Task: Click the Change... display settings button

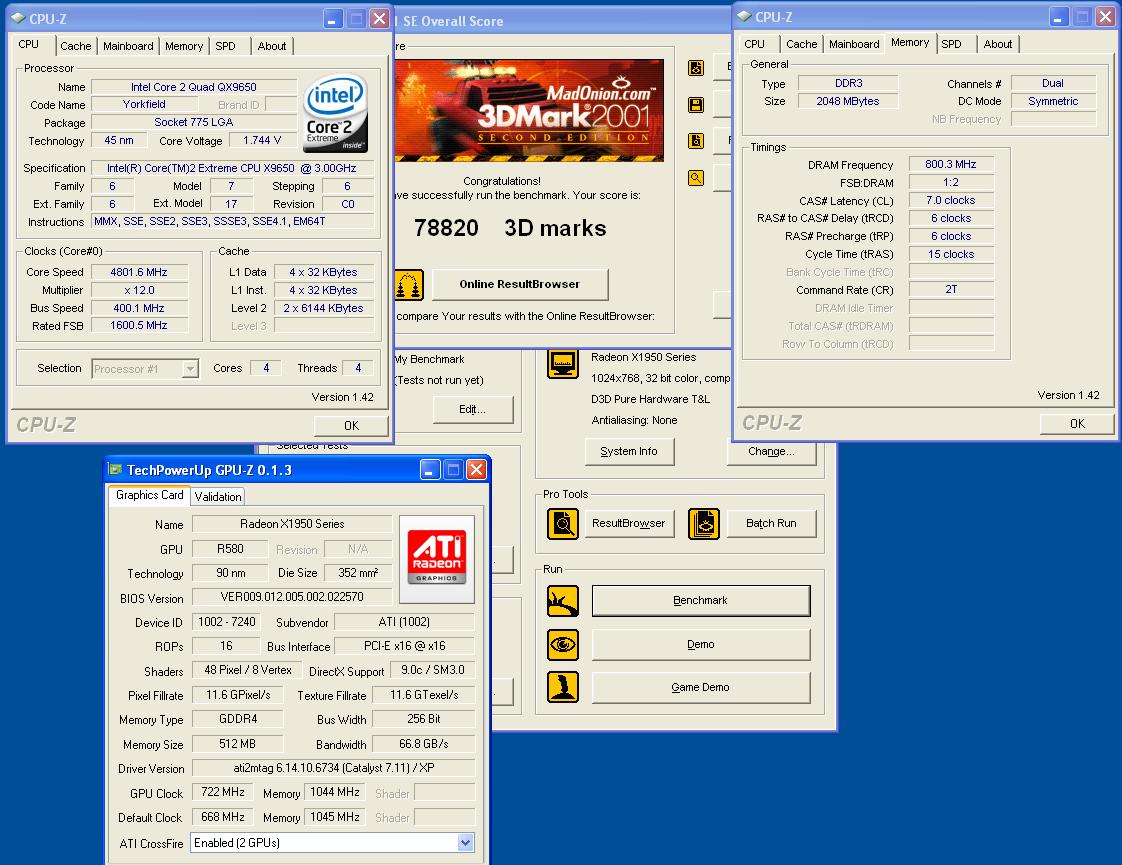Action: 771,451
